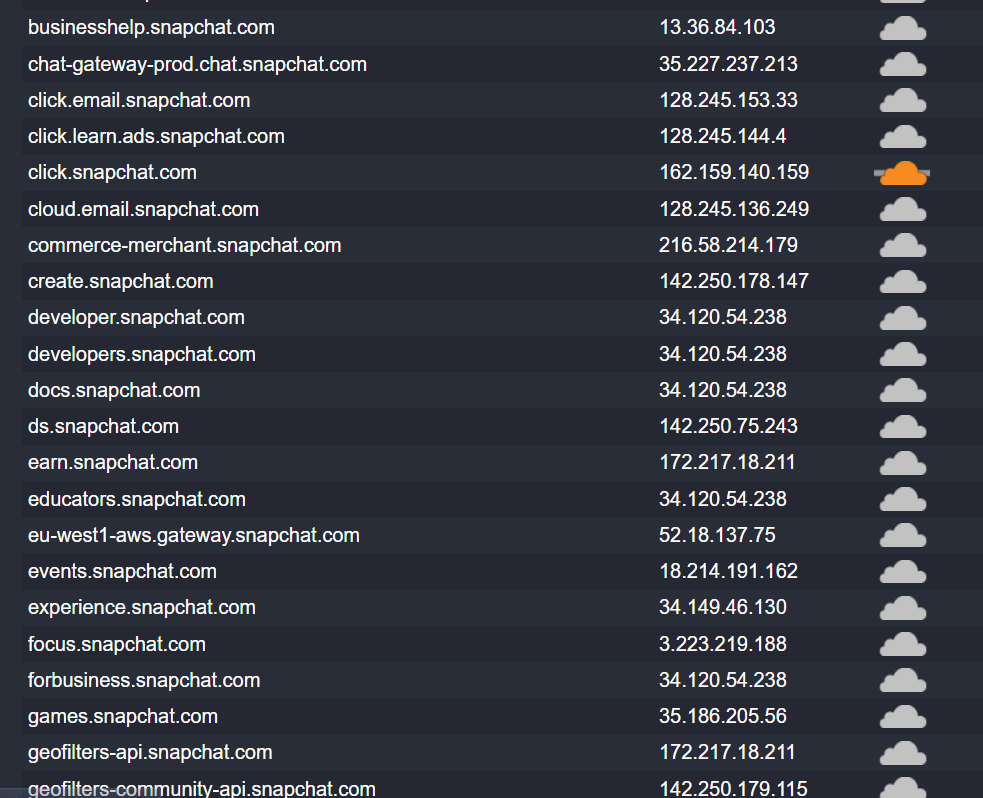This screenshot has width=983, height=798.
Task: Click the grey cloud icon for cloud.email.snapchat.com
Action: pyautogui.click(x=903, y=210)
